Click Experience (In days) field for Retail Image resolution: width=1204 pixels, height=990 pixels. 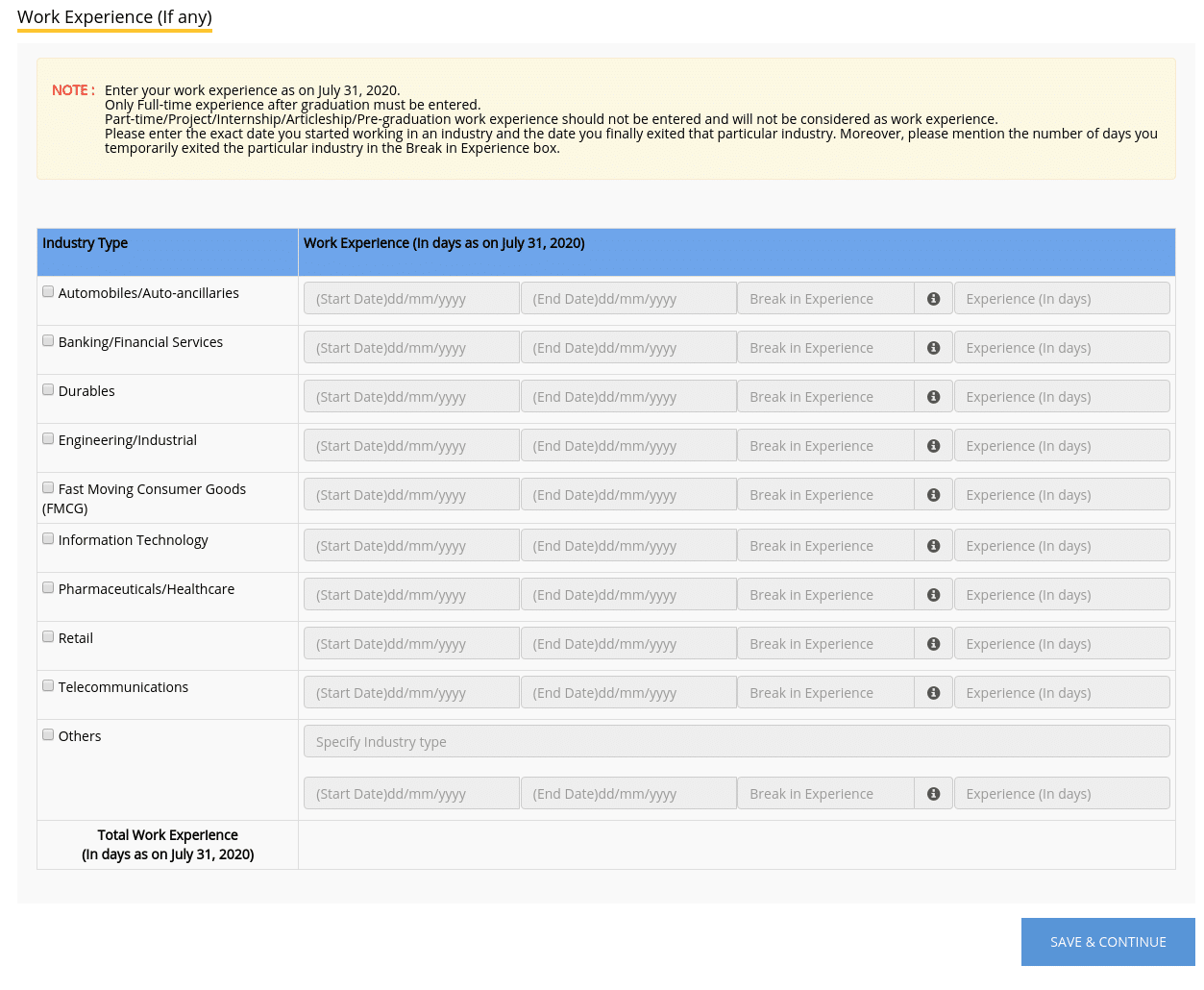pos(1062,644)
